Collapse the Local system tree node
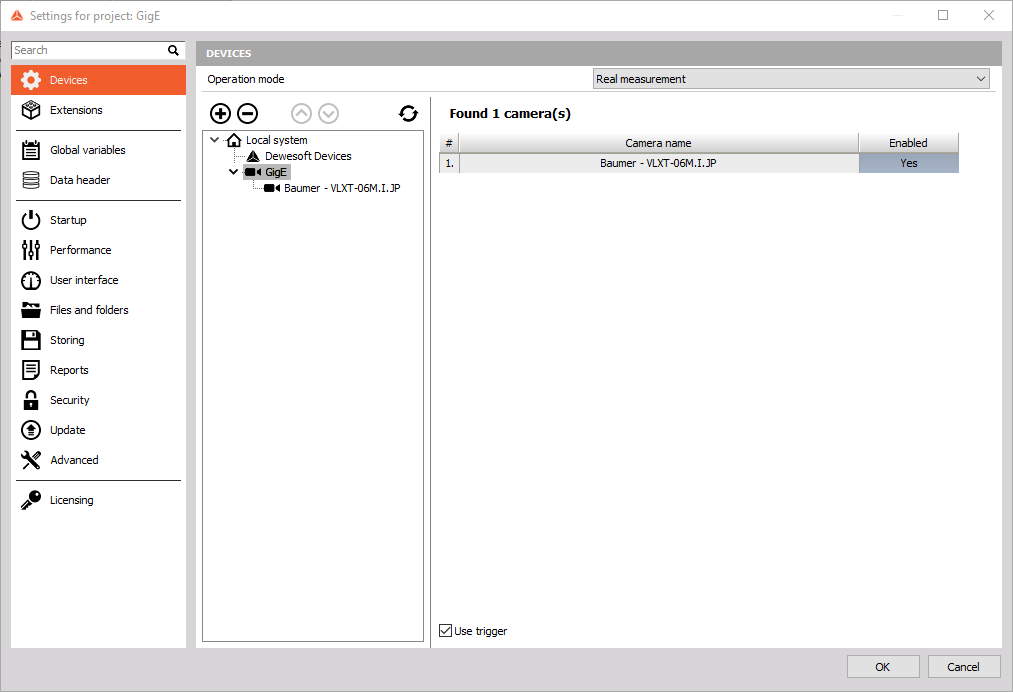 215,140
